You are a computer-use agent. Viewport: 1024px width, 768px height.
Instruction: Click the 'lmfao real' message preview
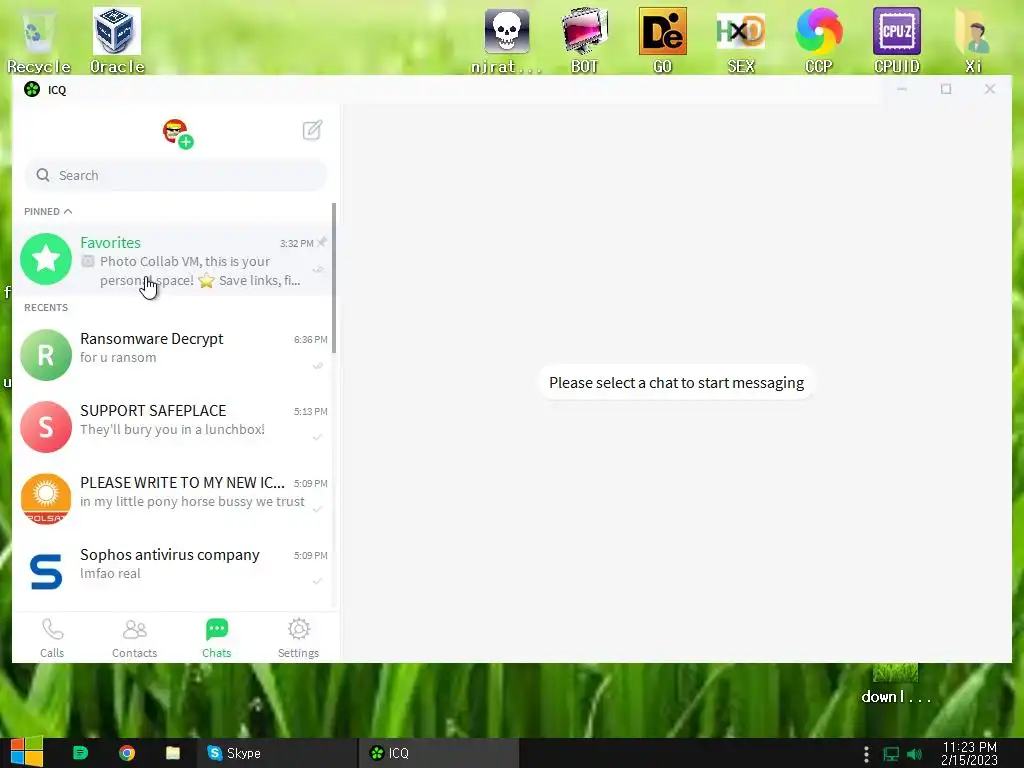pyautogui.click(x=110, y=573)
